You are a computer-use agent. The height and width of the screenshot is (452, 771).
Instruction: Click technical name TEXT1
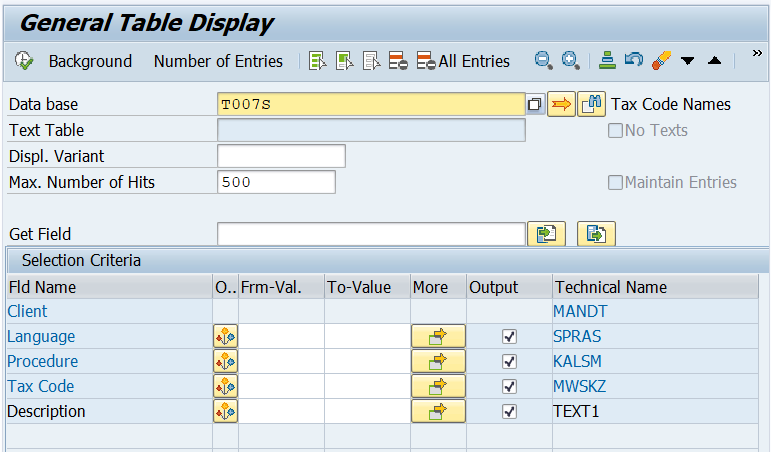coord(576,411)
